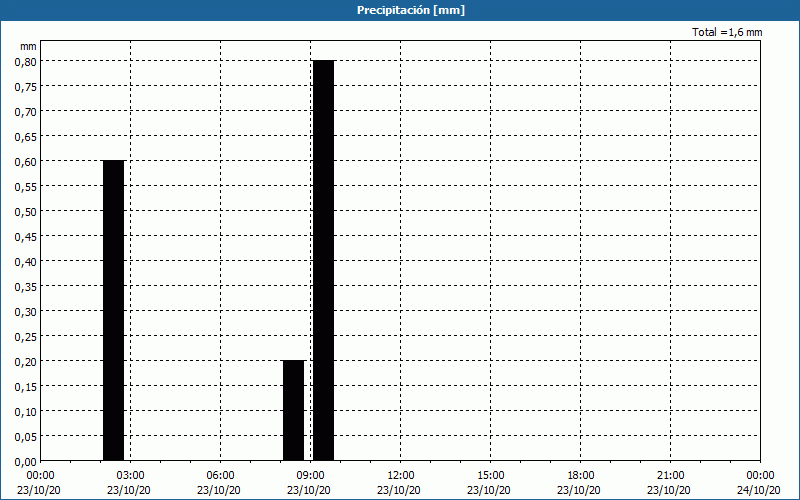Click the 18:00 time label
The height and width of the screenshot is (500, 800).
[x=581, y=476]
